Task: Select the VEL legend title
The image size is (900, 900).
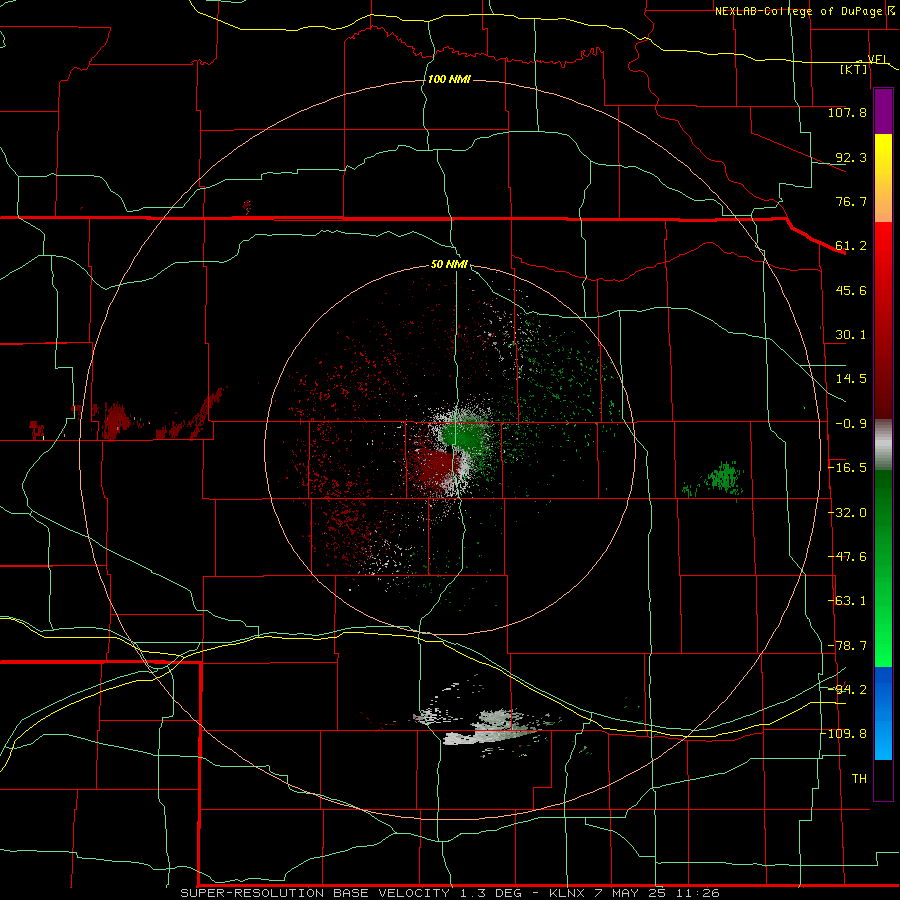Action: pyautogui.click(x=878, y=59)
